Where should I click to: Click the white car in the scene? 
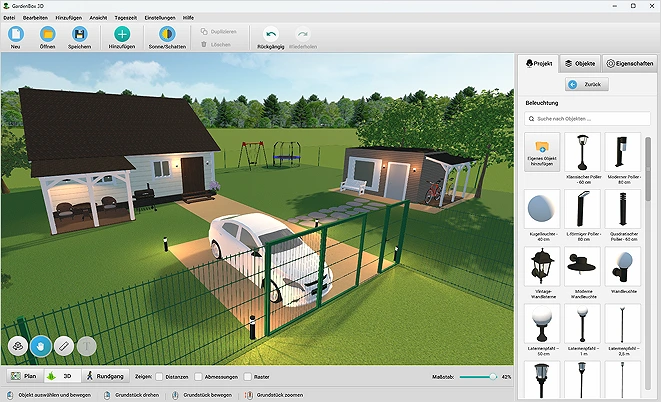(x=270, y=258)
